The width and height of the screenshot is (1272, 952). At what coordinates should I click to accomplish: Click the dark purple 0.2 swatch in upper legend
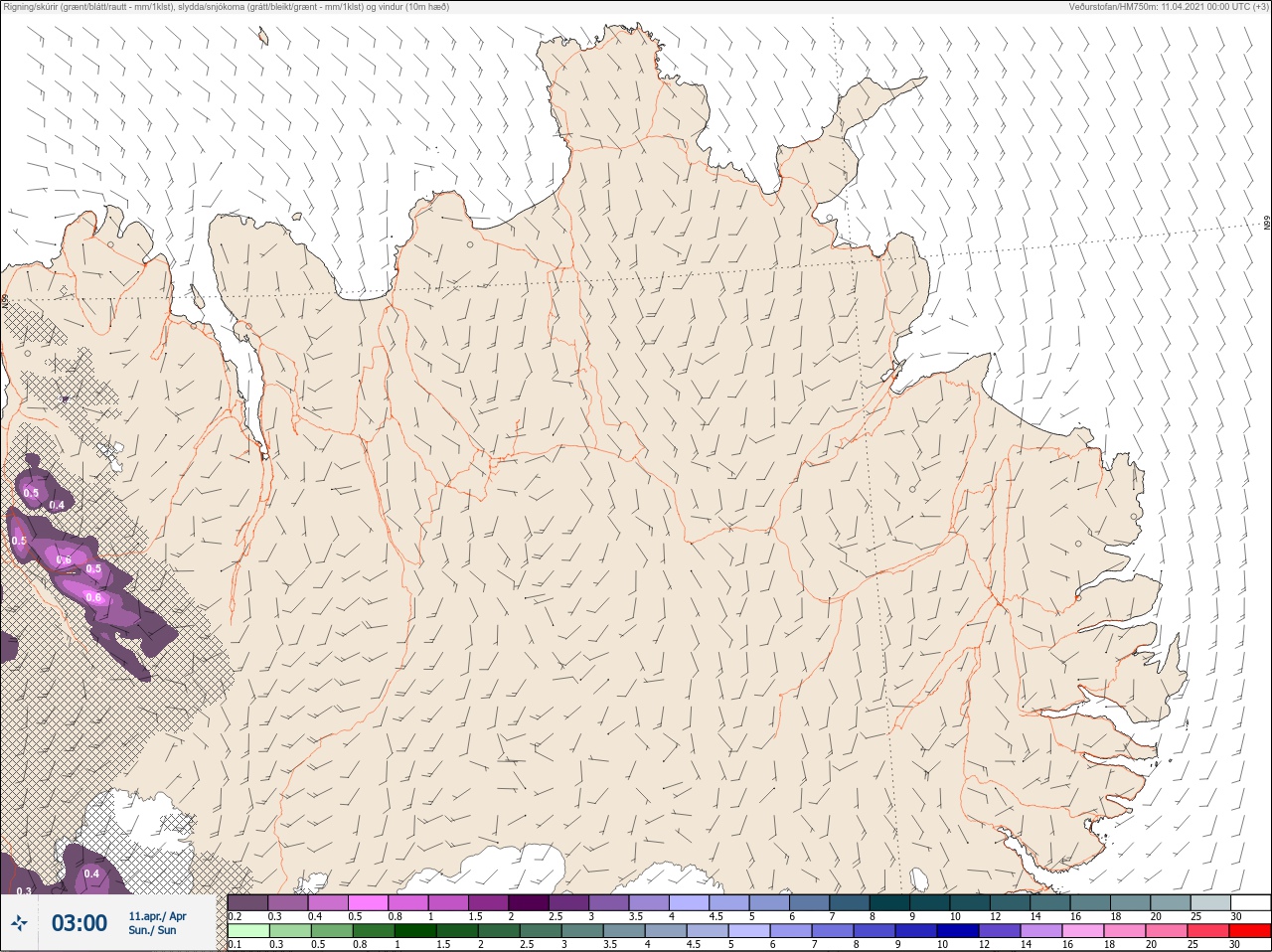pos(247,903)
